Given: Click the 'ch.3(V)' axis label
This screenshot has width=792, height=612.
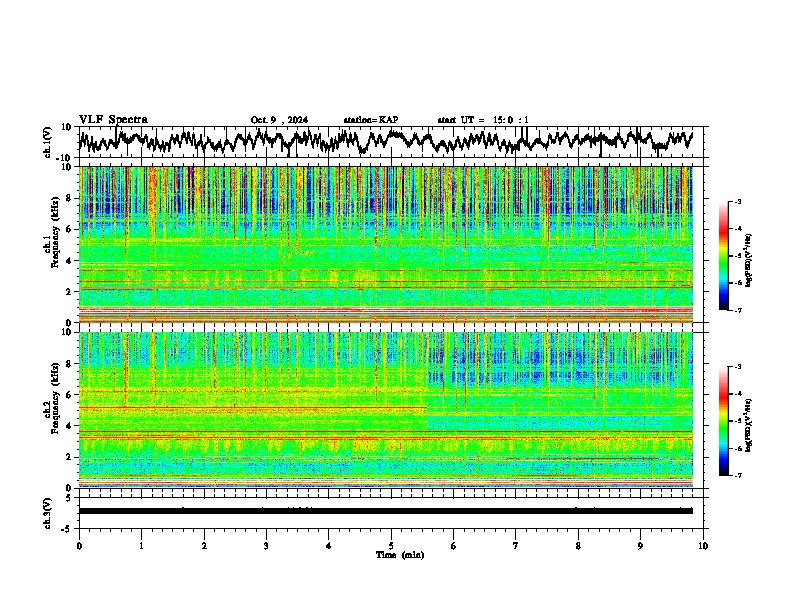Looking at the screenshot, I should (48, 513).
